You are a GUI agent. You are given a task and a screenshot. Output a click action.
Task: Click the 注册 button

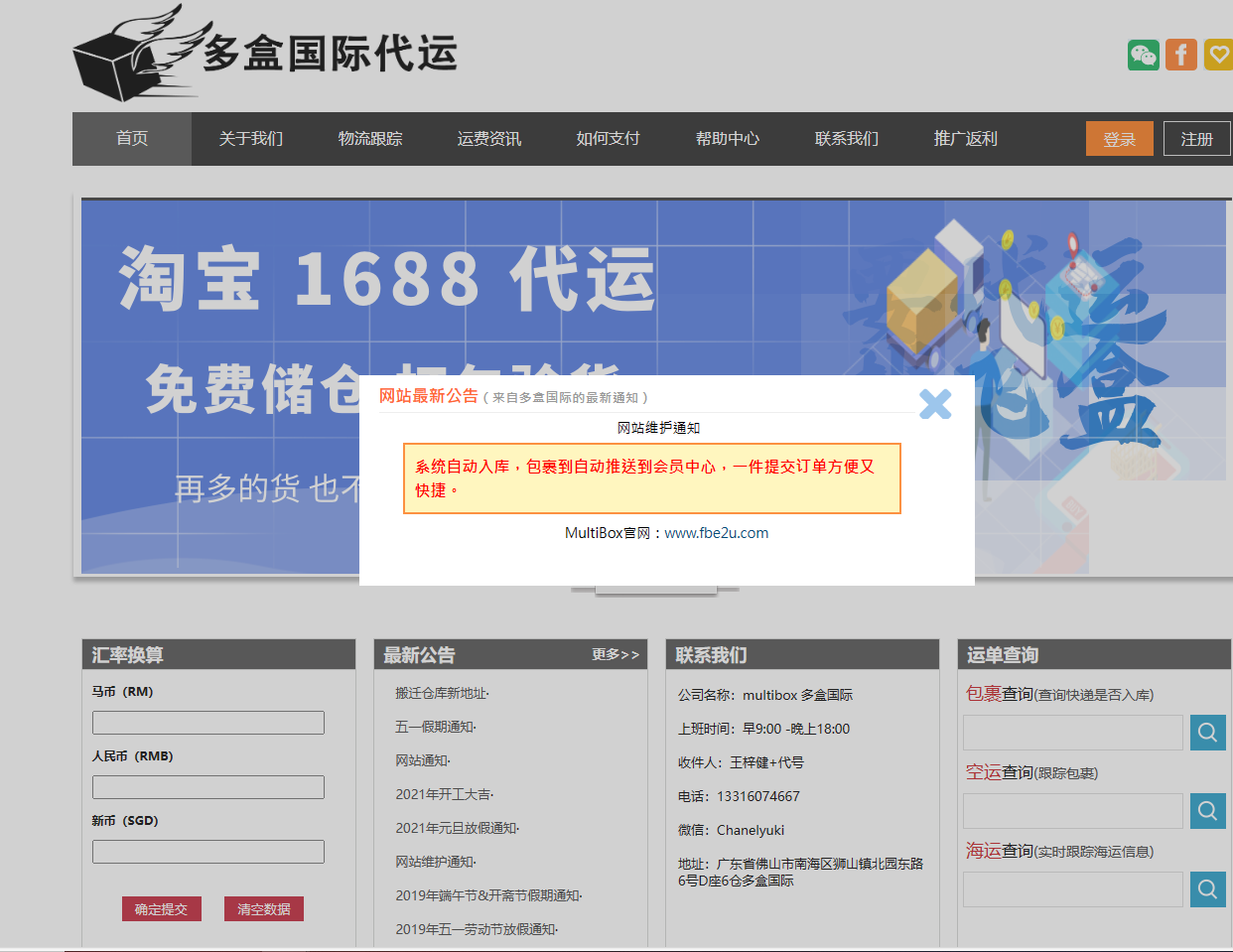1196,139
